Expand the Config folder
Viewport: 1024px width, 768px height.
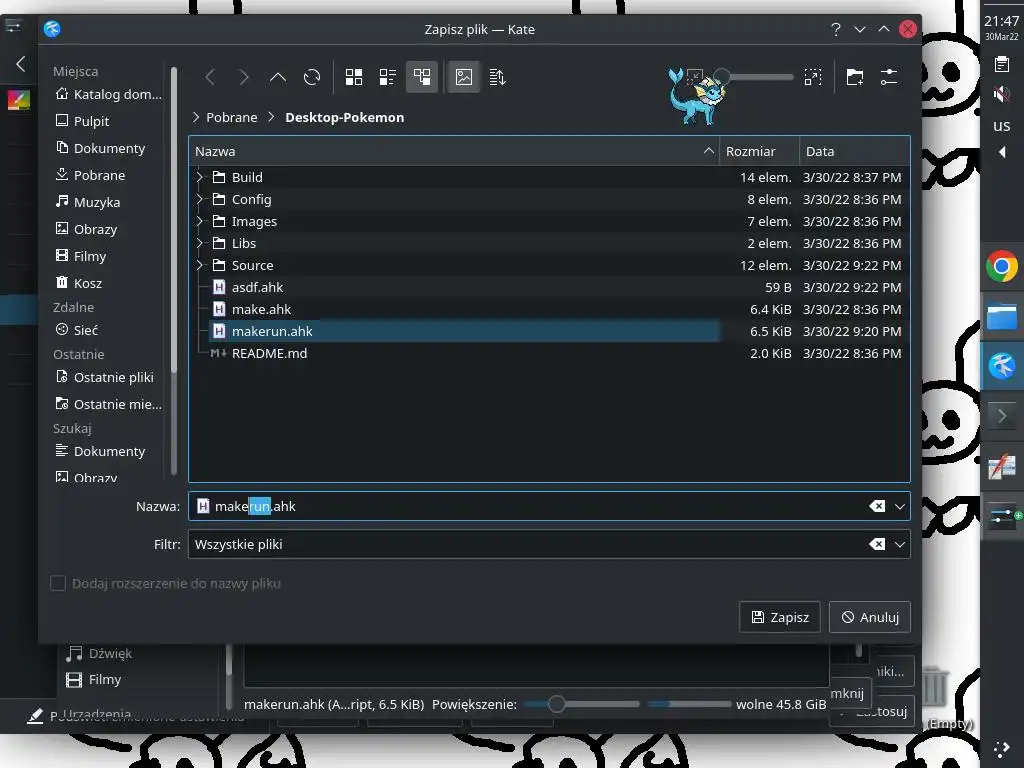(200, 199)
